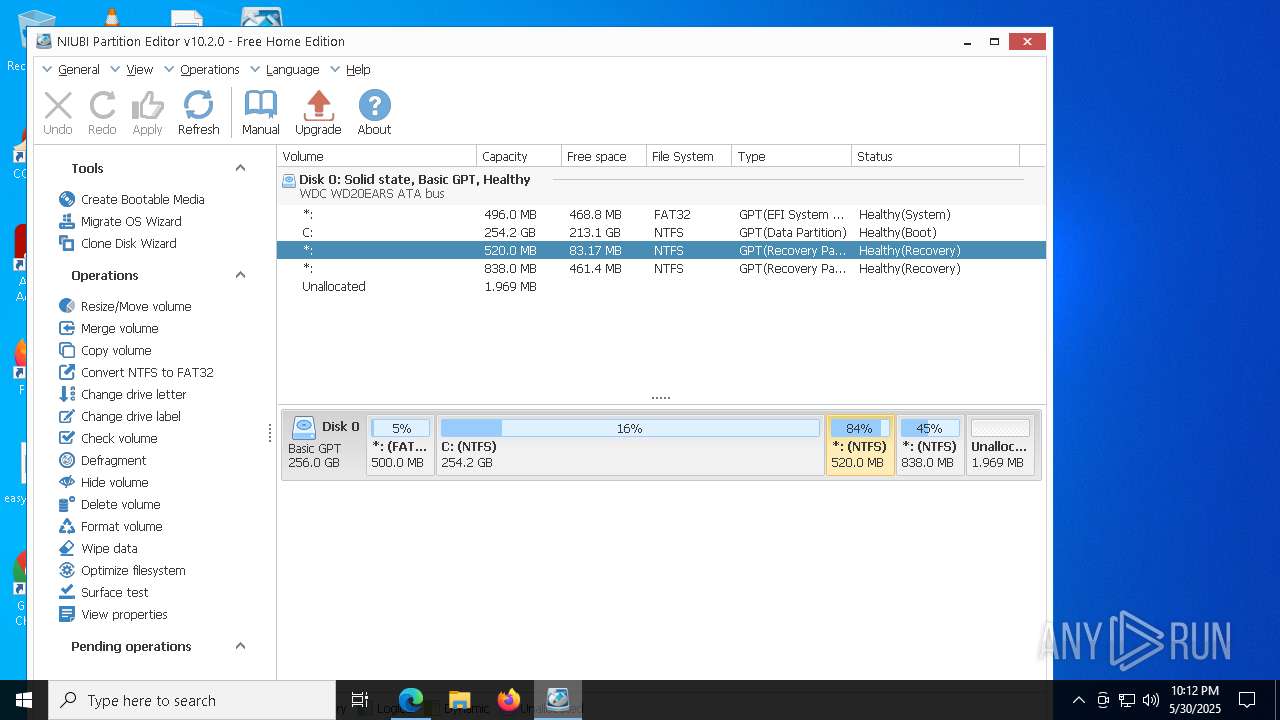Select Change drive letter
This screenshot has height=720, width=1280.
pyautogui.click(x=123, y=394)
